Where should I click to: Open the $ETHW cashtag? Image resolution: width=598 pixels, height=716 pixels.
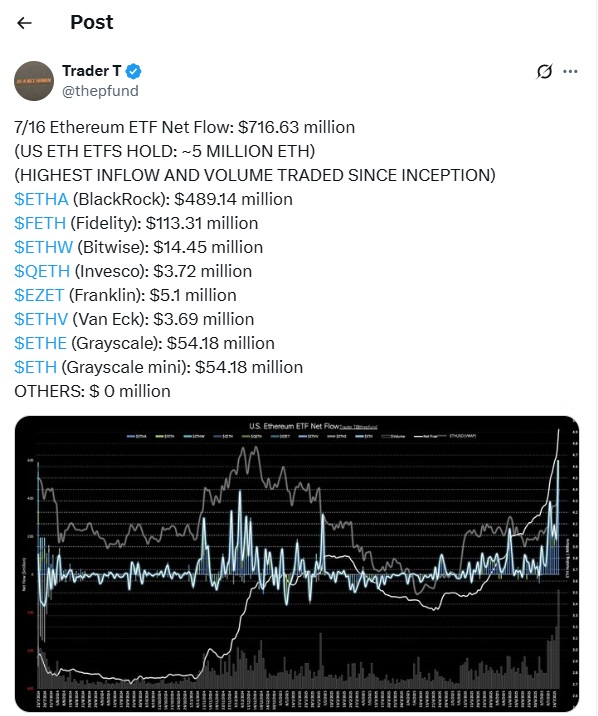43,247
